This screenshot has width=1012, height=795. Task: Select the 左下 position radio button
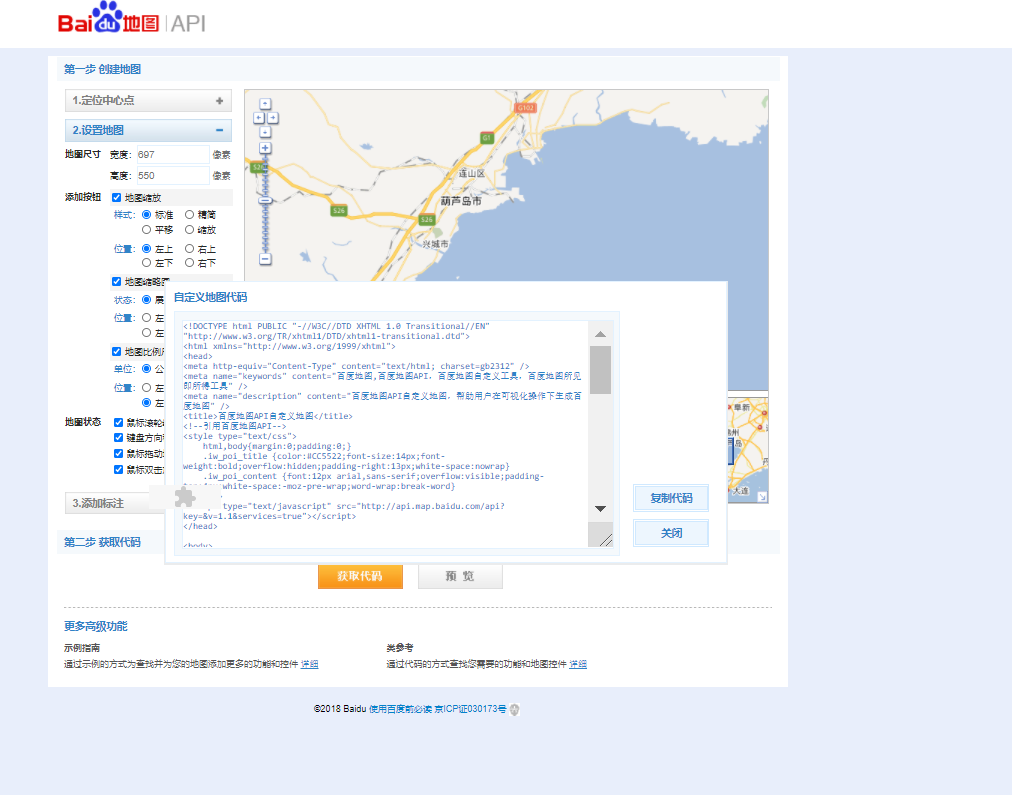147,263
